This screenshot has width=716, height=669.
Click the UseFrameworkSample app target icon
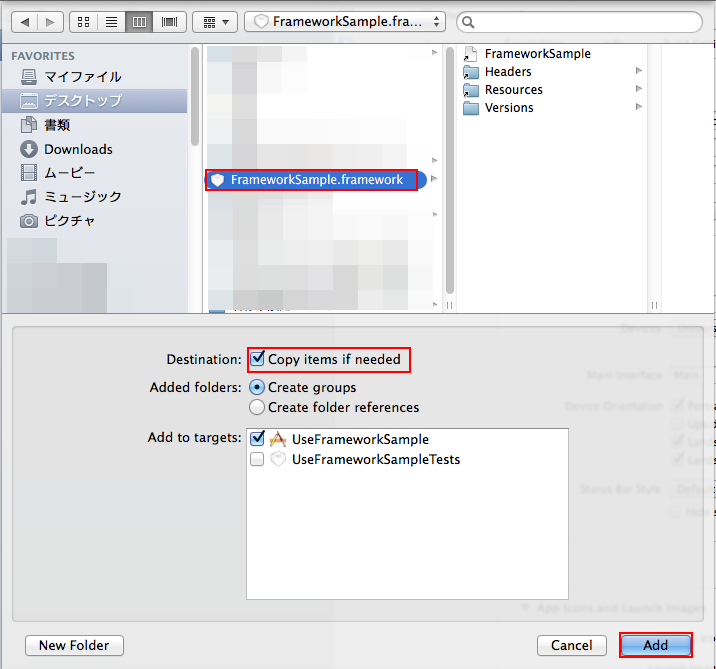click(x=278, y=439)
